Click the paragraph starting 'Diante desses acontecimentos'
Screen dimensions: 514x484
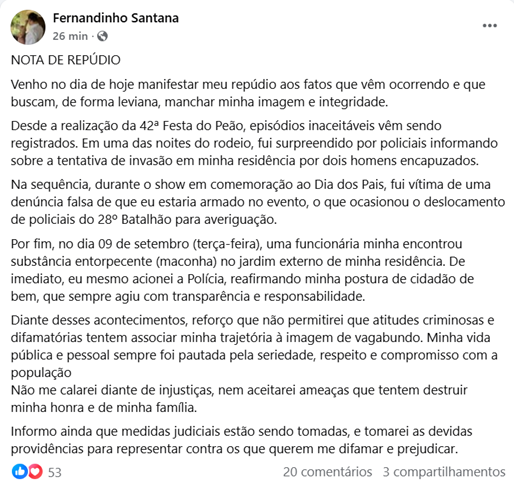[254, 346]
